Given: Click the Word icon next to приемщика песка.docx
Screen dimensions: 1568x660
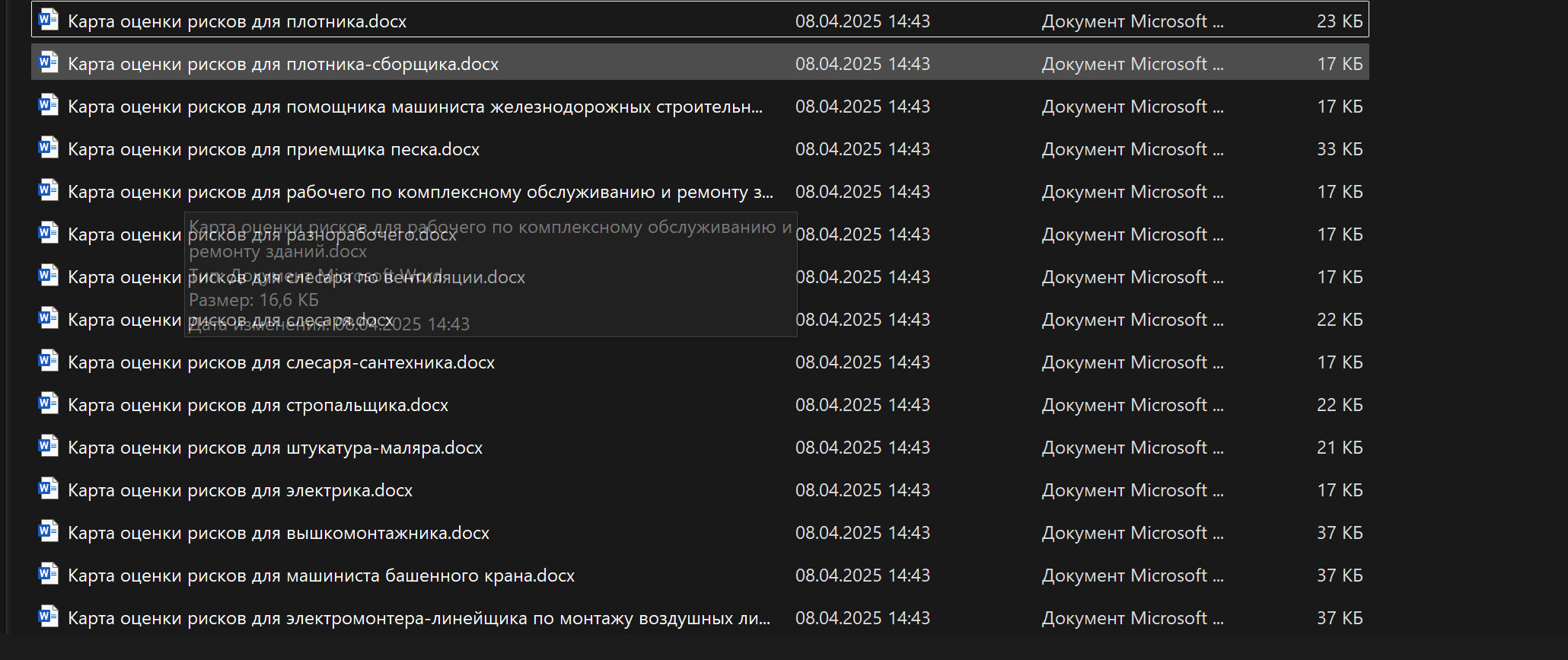Looking at the screenshot, I should [49, 148].
